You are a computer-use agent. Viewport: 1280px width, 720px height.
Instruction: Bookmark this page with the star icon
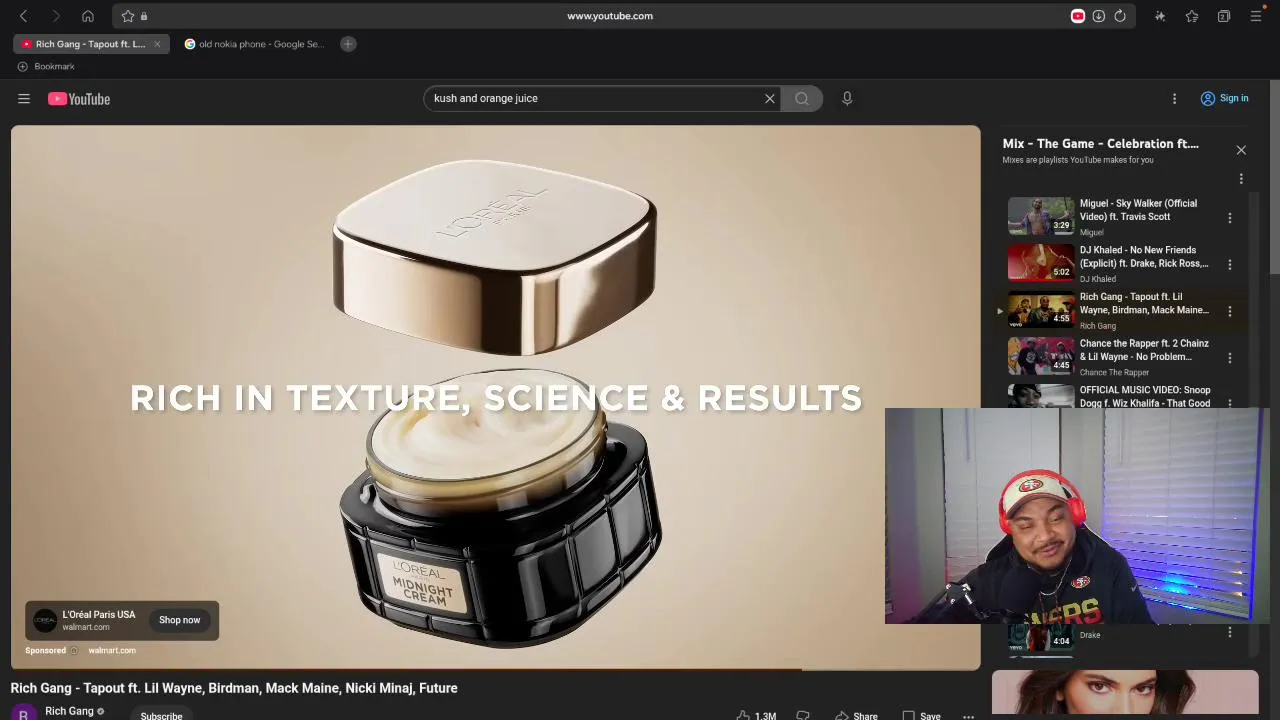128,16
